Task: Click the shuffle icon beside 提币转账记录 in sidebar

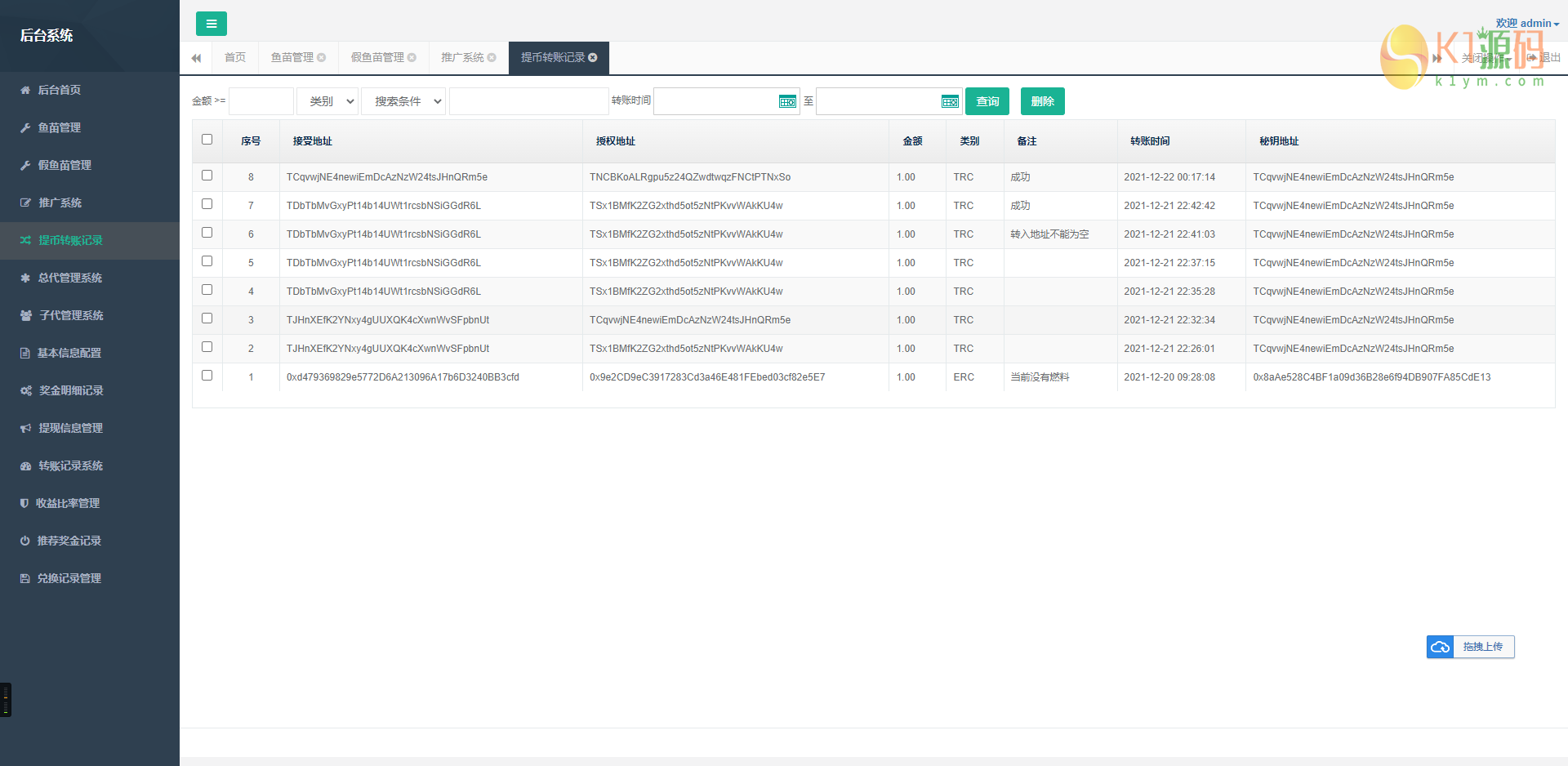Action: (x=25, y=241)
